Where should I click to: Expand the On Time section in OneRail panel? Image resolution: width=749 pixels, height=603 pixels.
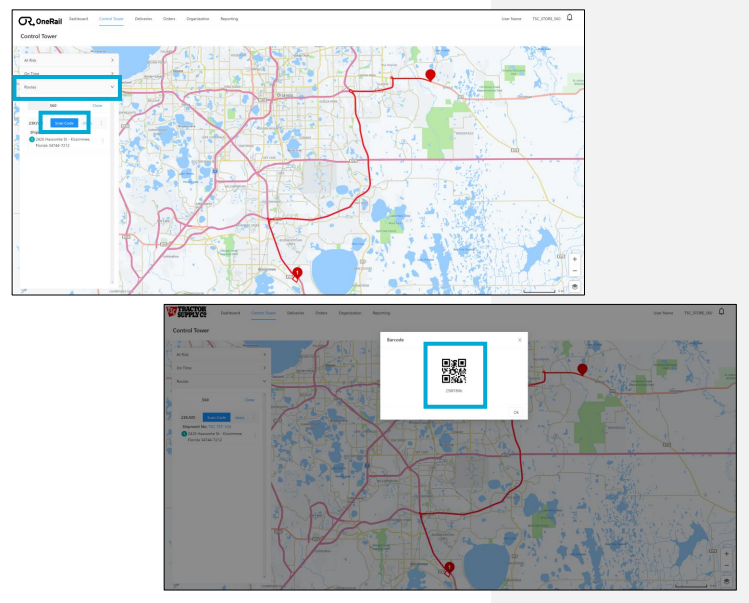point(69,73)
